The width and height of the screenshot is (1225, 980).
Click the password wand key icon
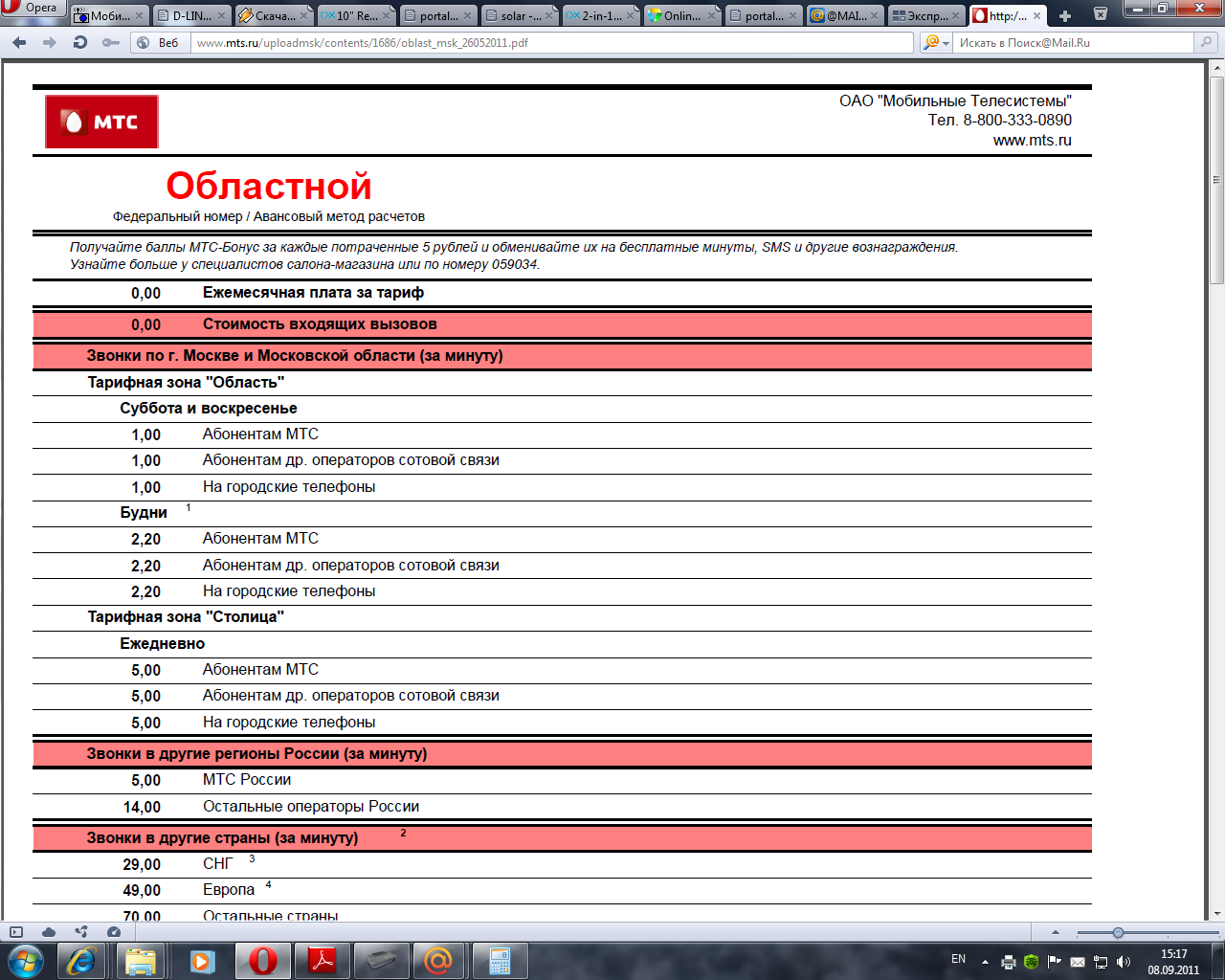pos(111,43)
